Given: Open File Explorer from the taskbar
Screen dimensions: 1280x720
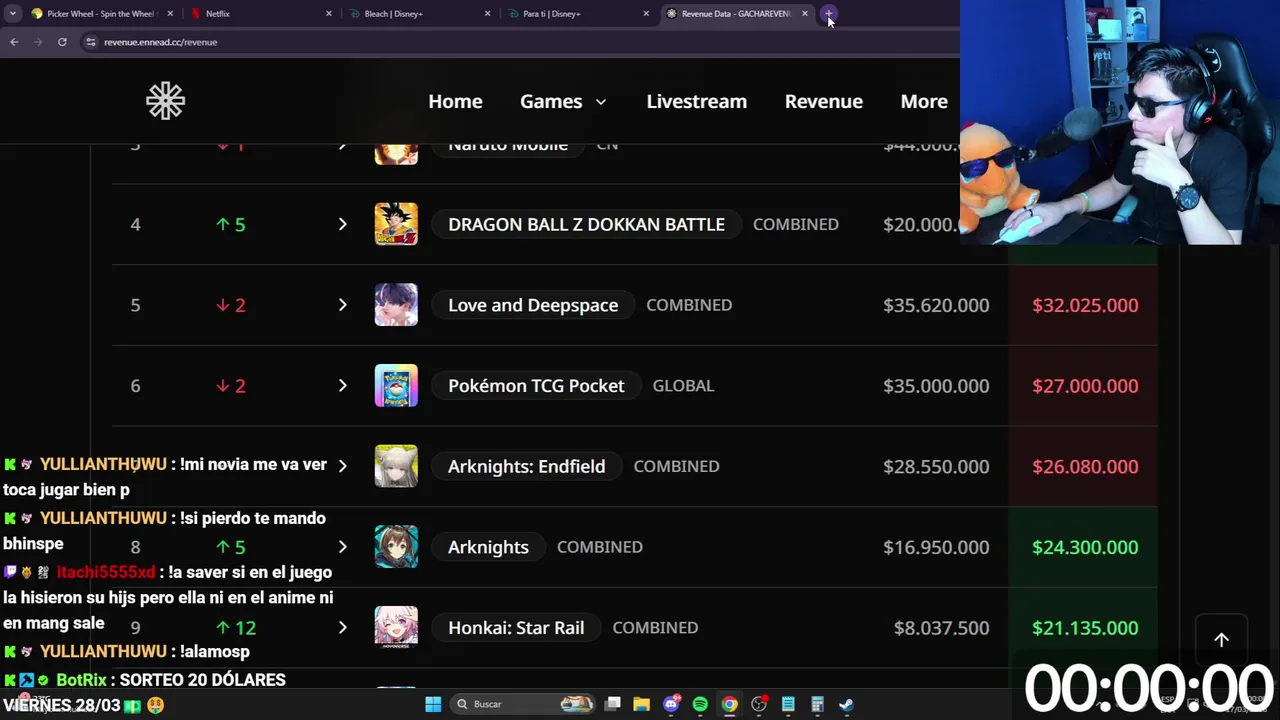Looking at the screenshot, I should 642,704.
